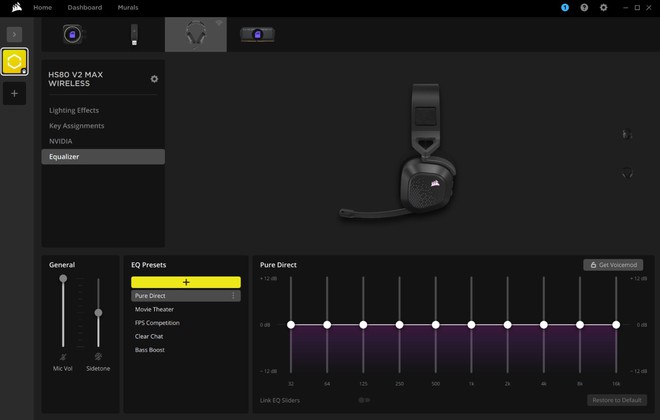
Task: Open iCUE settings gear in title bar
Action: pos(604,8)
